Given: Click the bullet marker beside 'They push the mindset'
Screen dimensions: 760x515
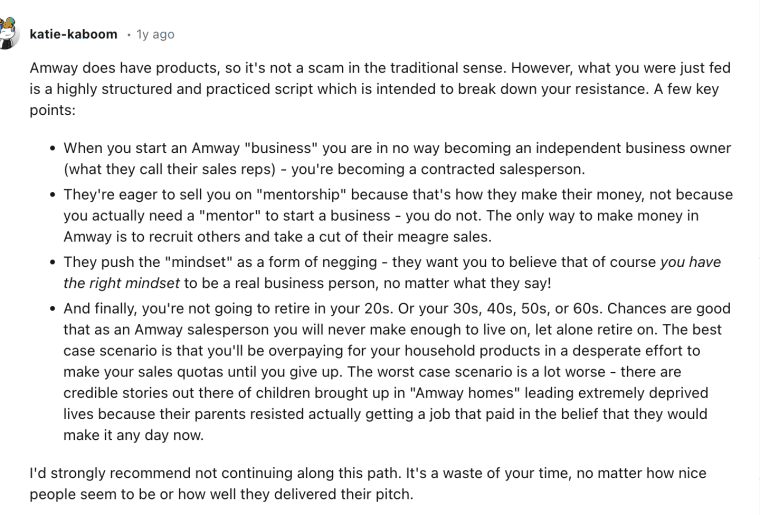Looking at the screenshot, I should click(x=53, y=262).
